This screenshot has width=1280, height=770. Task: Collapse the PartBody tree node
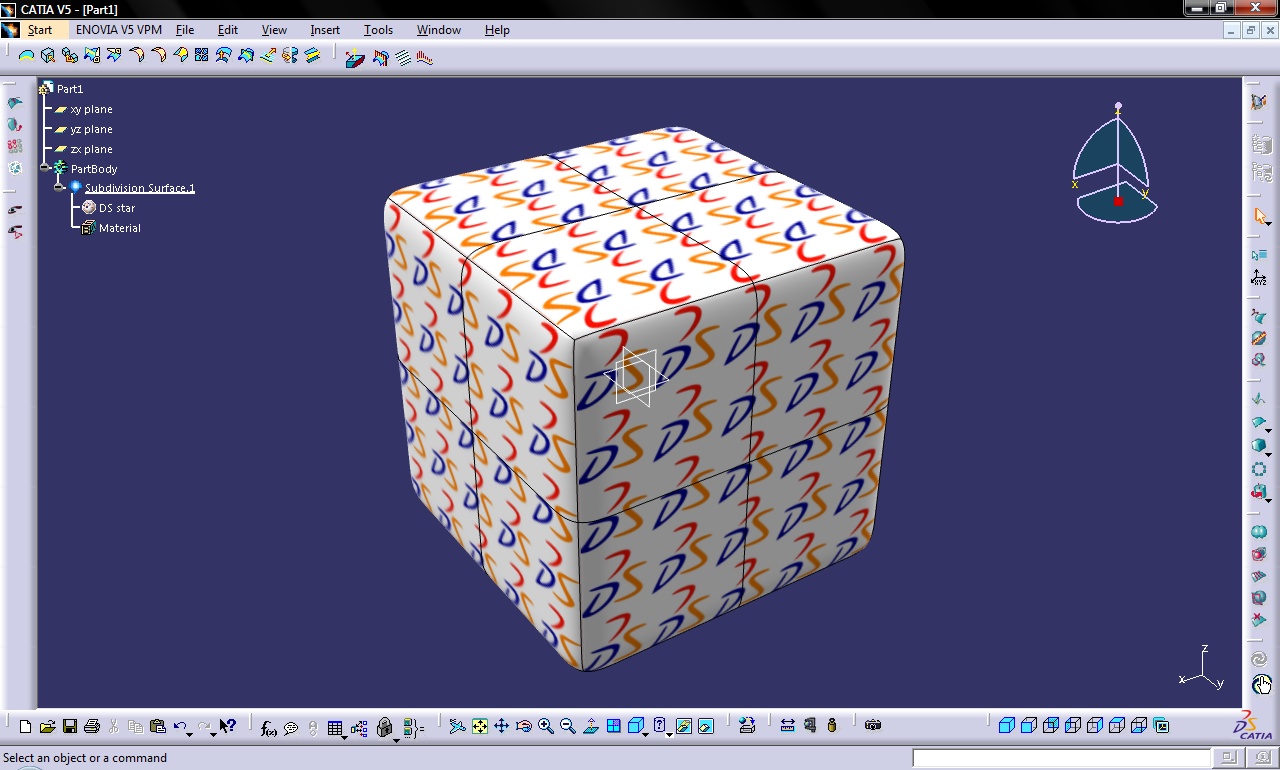(x=46, y=168)
